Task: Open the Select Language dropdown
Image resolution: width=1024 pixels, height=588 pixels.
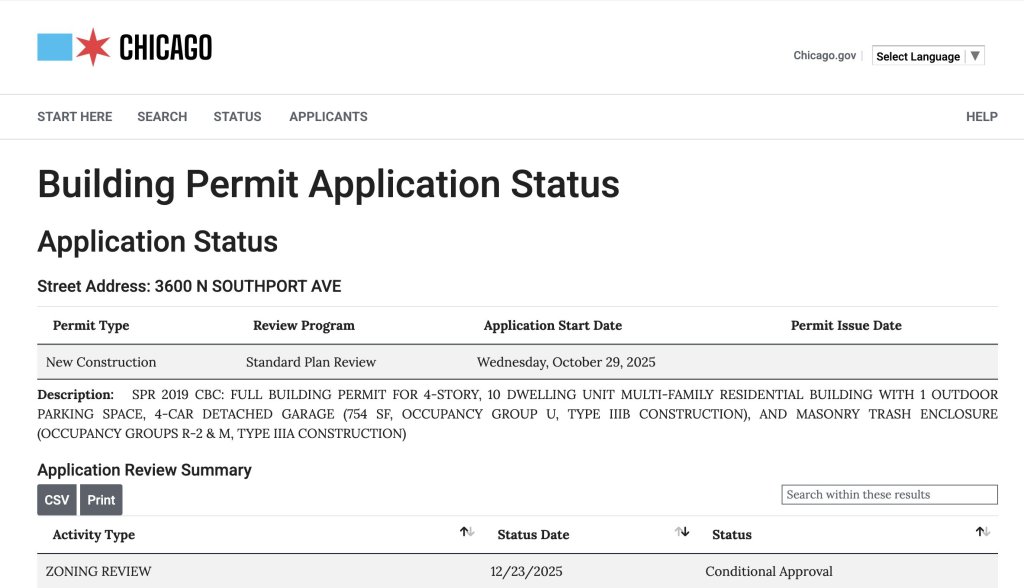Action: click(927, 56)
